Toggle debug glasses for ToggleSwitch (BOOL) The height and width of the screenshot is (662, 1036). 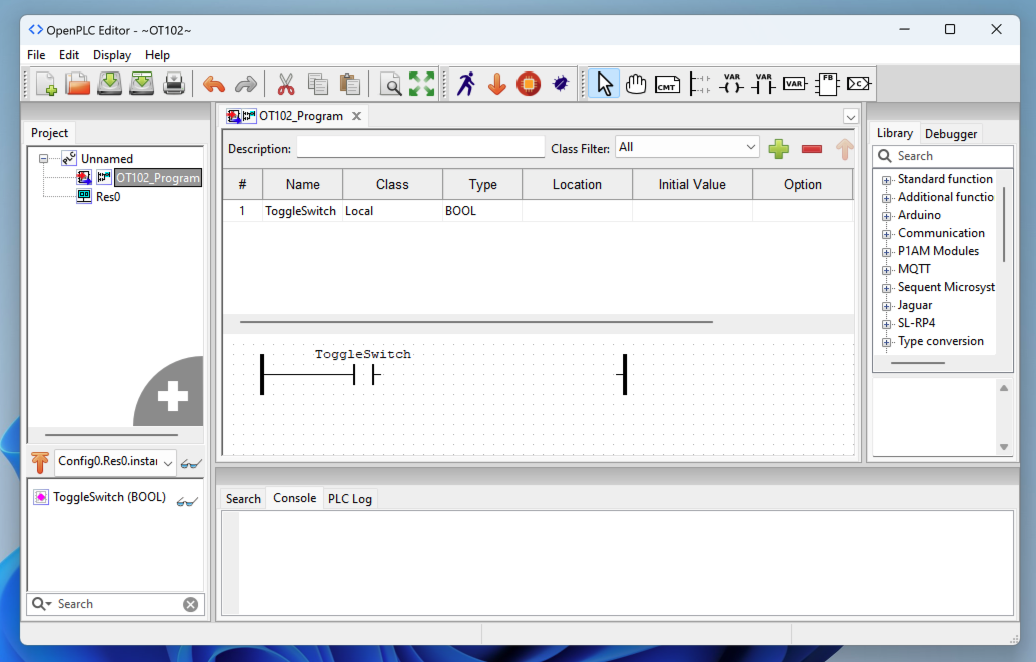pos(187,502)
